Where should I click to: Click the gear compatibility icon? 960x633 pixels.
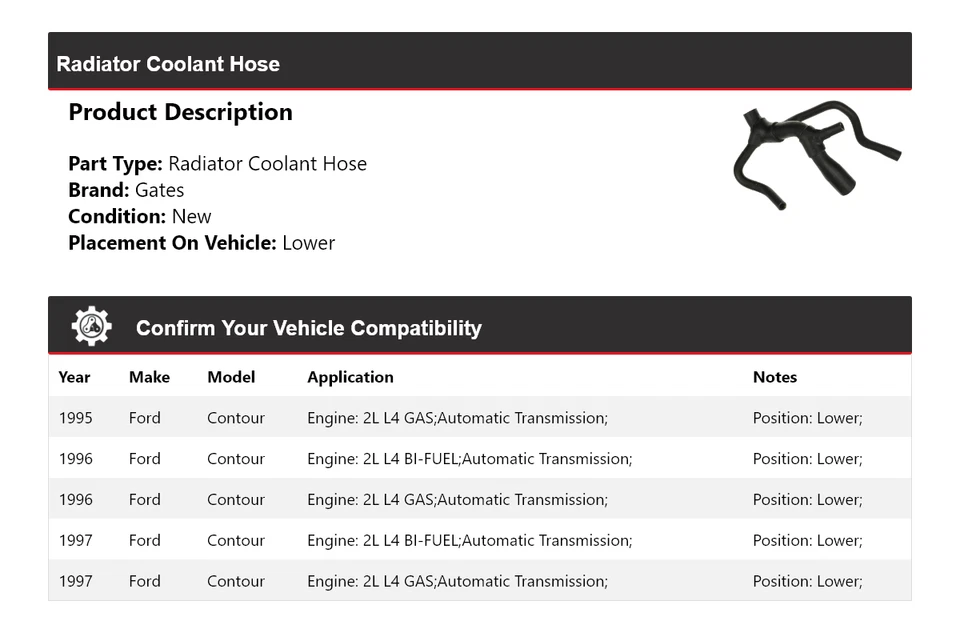91,327
